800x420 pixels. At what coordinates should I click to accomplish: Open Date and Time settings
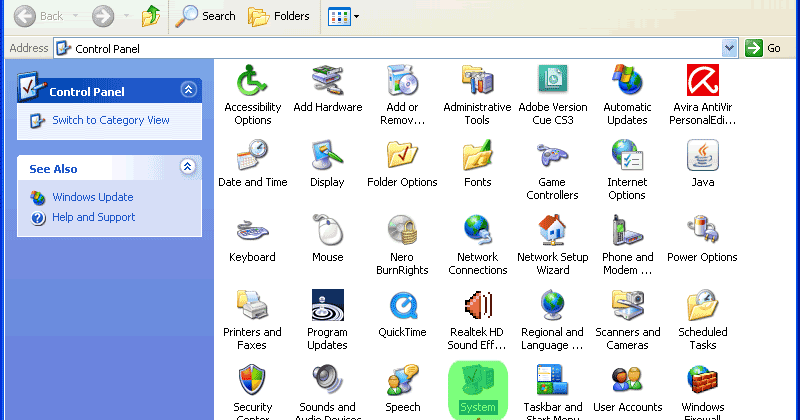coord(253,164)
